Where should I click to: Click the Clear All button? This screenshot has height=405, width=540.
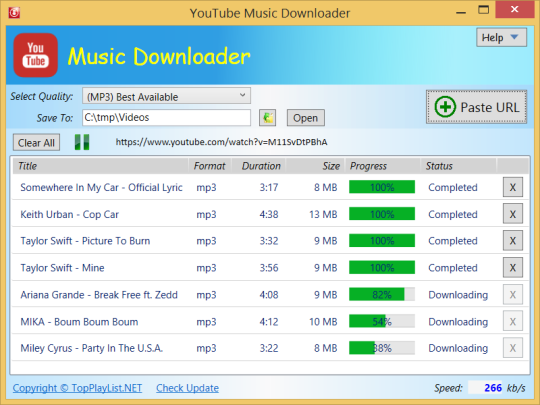point(36,143)
